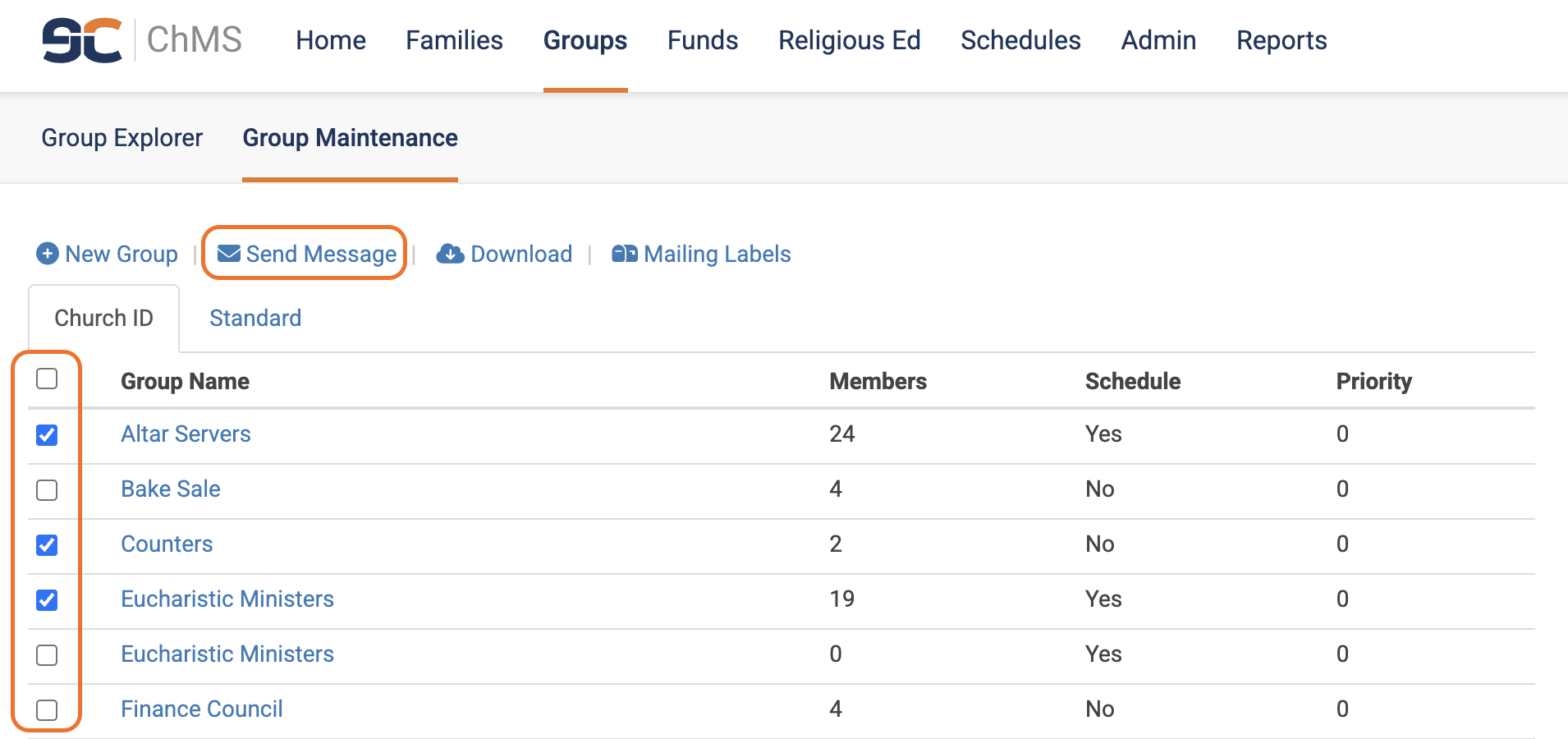The height and width of the screenshot is (739, 1568).
Task: Click the New Group plus icon
Action: coord(48,254)
